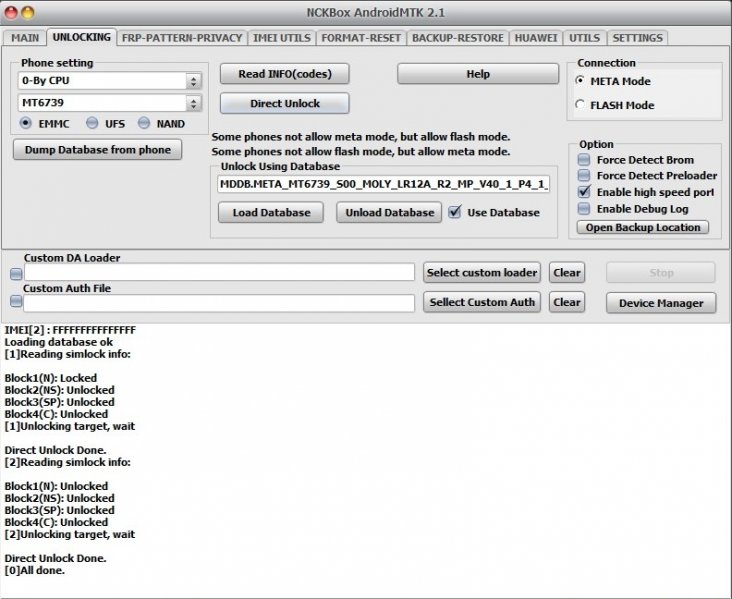Click log line '[2]Reading simlock info:'

coord(68,462)
